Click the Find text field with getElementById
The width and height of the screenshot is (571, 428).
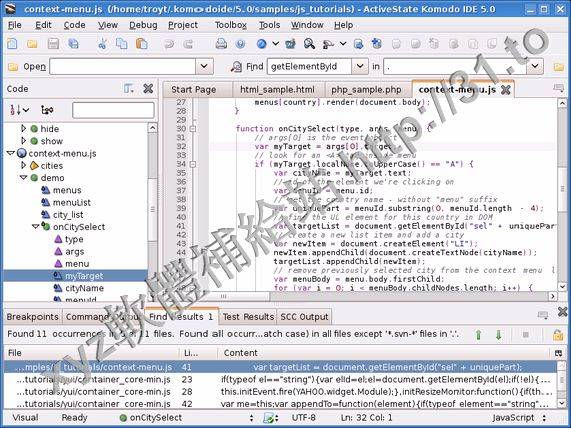pos(309,67)
